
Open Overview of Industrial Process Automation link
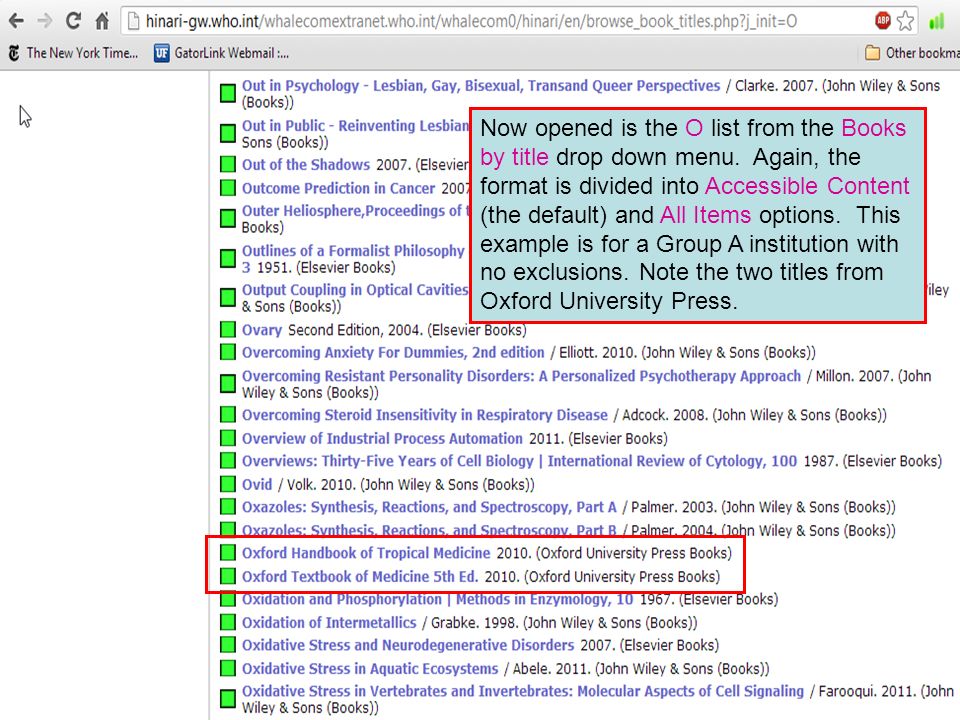point(382,438)
